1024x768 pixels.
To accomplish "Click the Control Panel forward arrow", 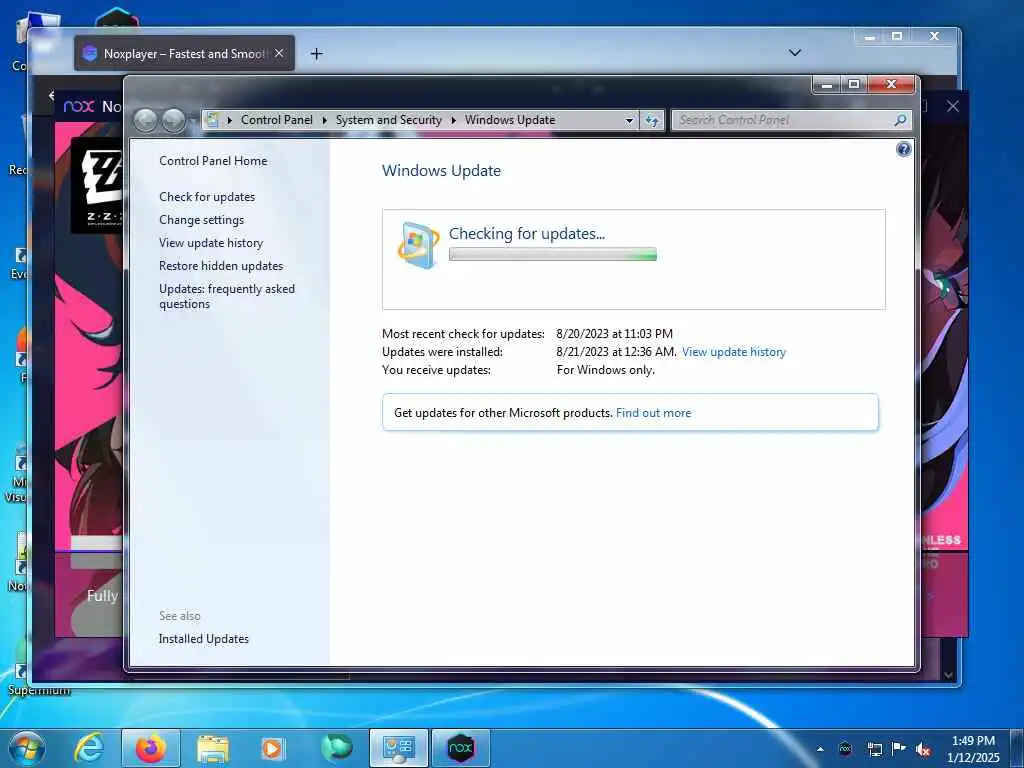I will [x=173, y=120].
